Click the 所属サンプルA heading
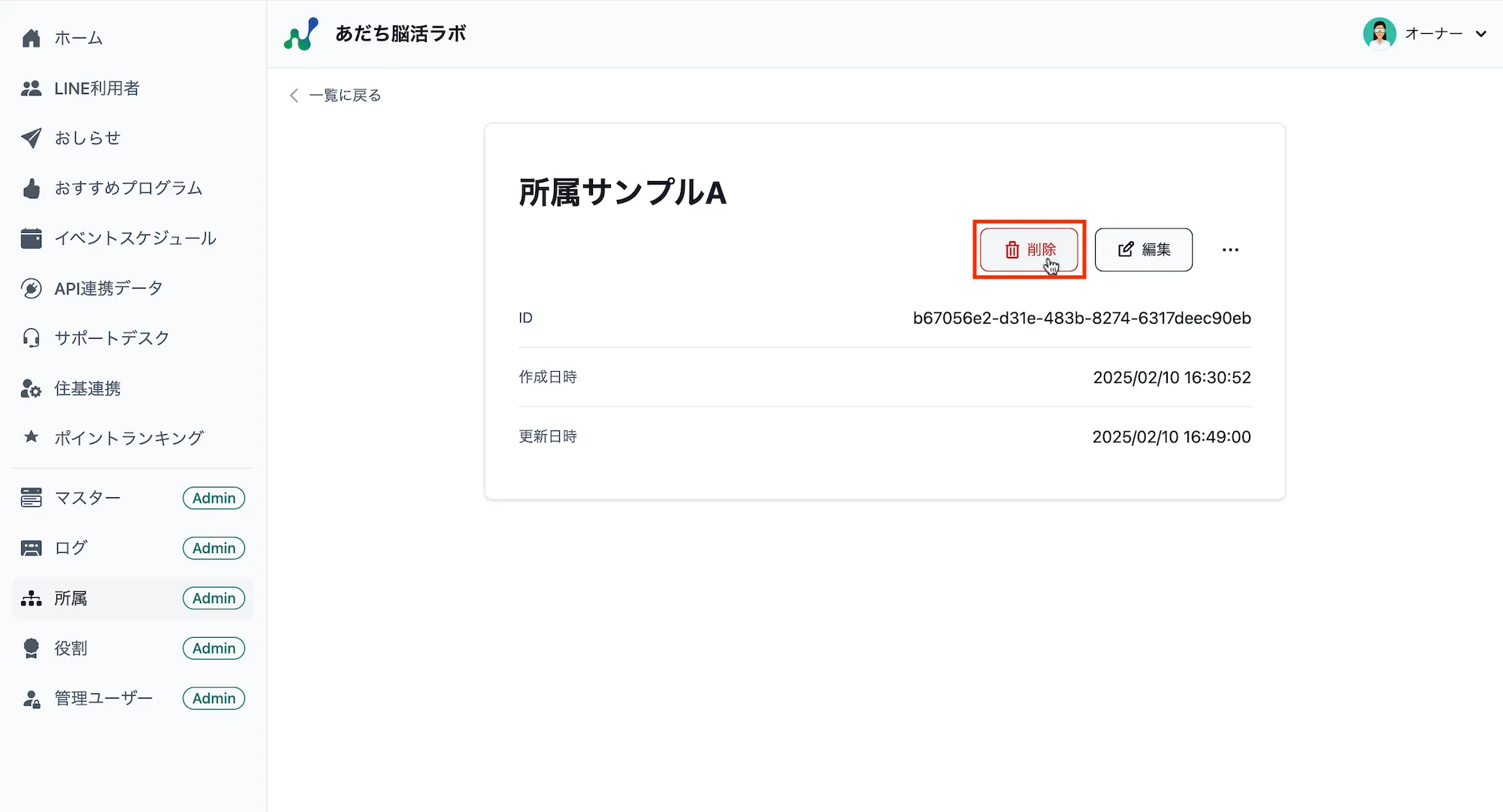Screen dimensions: 1503x812 click(x=623, y=192)
